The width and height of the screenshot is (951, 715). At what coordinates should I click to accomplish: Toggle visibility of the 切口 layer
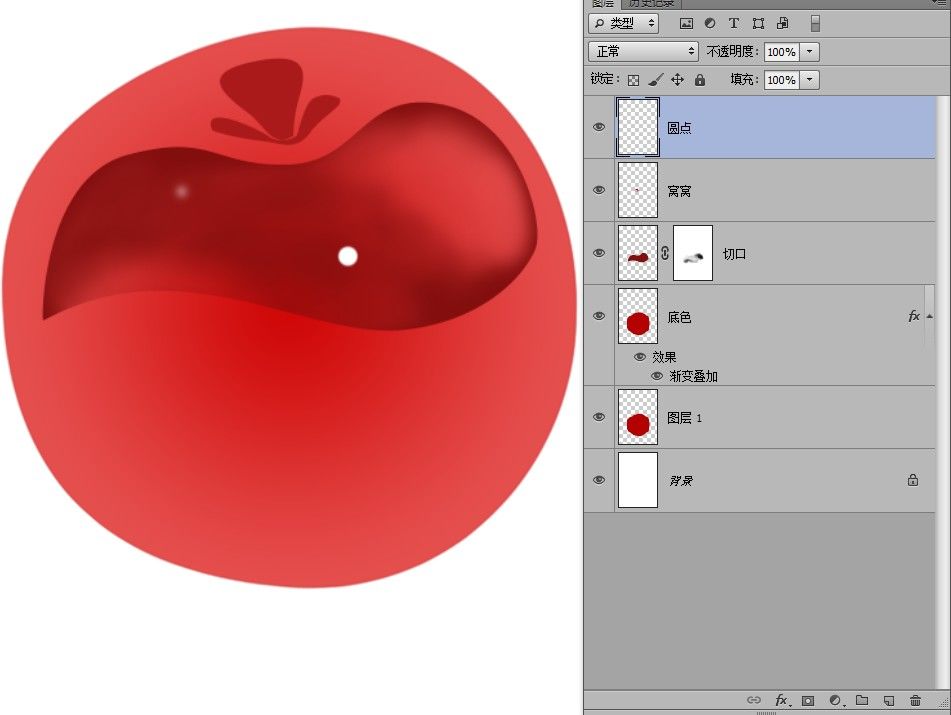pyautogui.click(x=599, y=253)
